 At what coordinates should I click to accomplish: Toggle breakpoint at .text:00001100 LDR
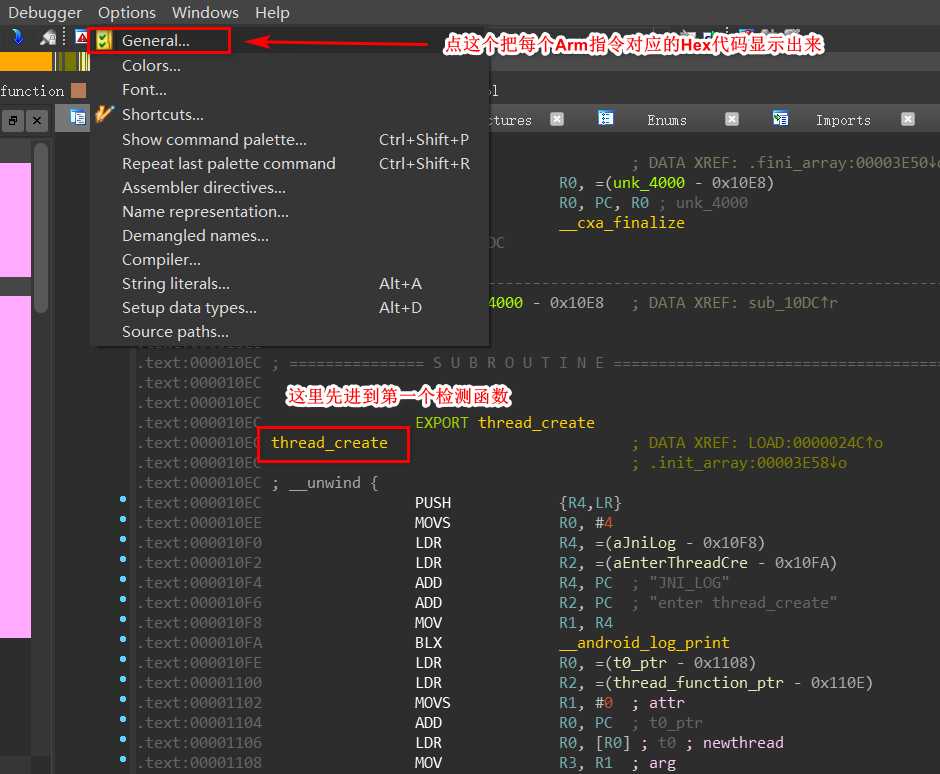(x=123, y=679)
